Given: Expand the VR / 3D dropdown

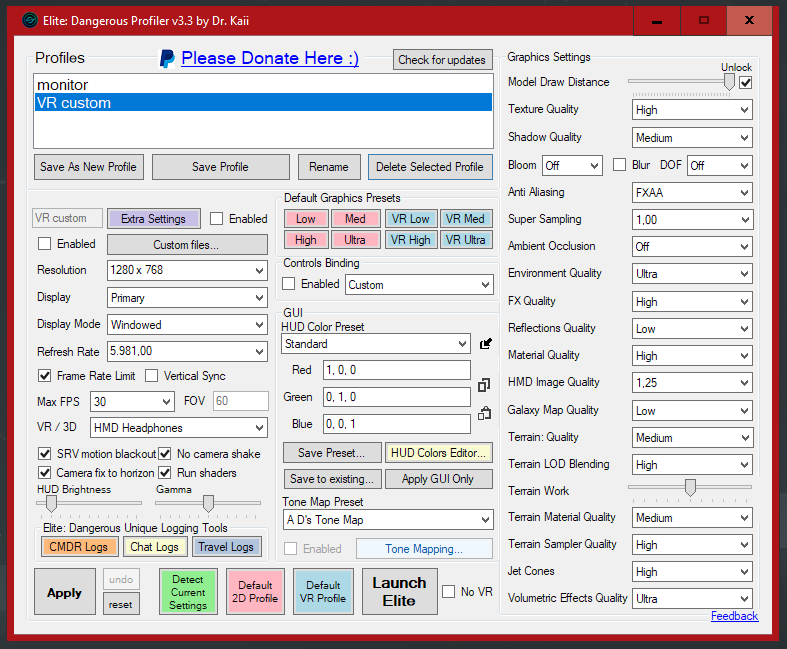Looking at the screenshot, I should tap(179, 428).
